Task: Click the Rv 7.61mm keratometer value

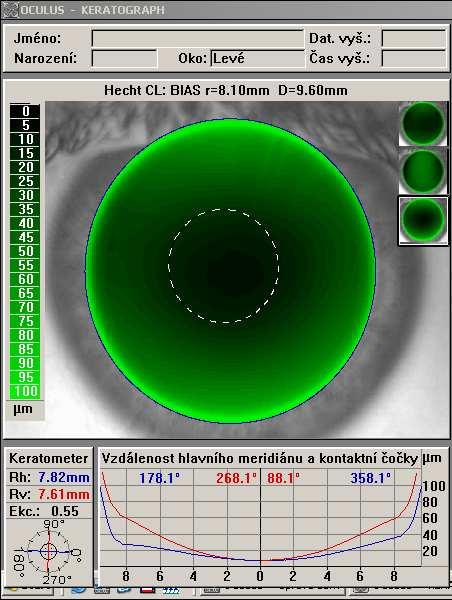Action: [64, 494]
